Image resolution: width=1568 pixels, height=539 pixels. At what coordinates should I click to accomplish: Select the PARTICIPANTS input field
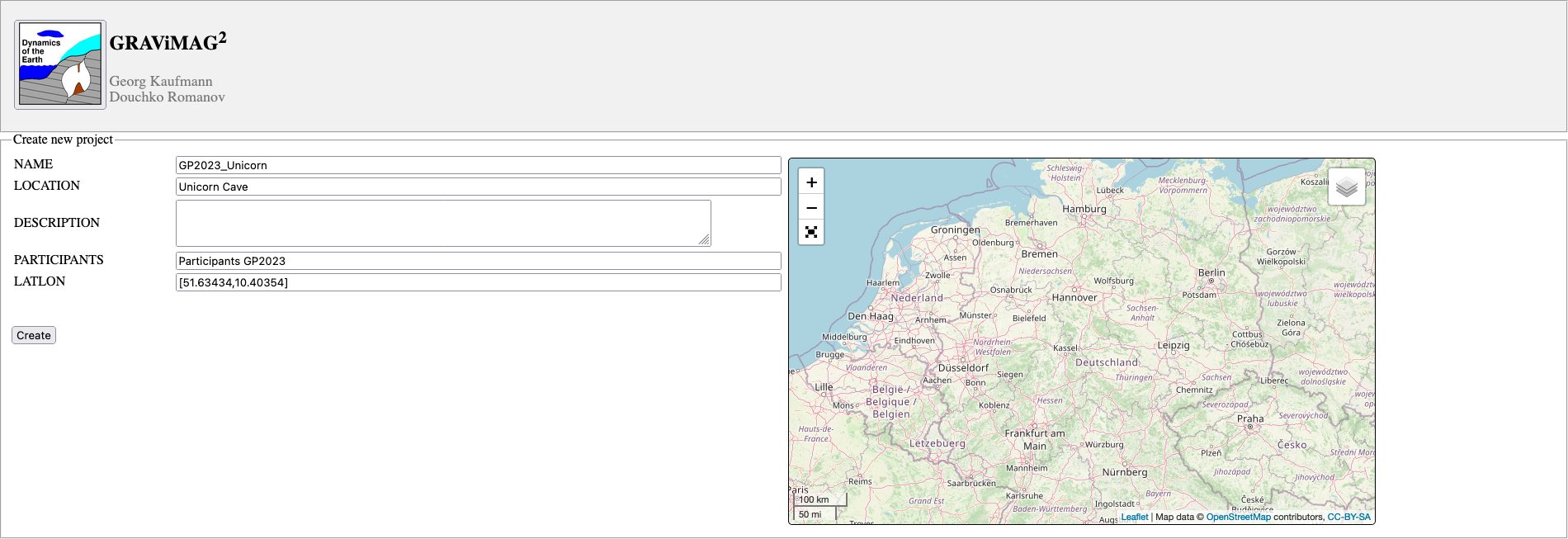(x=478, y=261)
